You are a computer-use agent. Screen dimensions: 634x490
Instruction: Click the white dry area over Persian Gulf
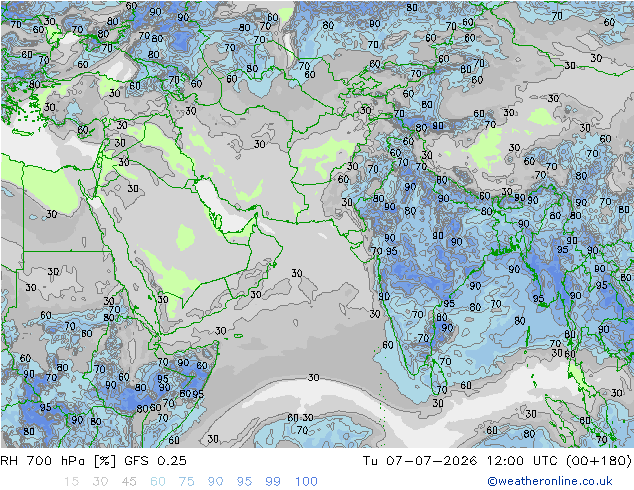tap(220, 207)
